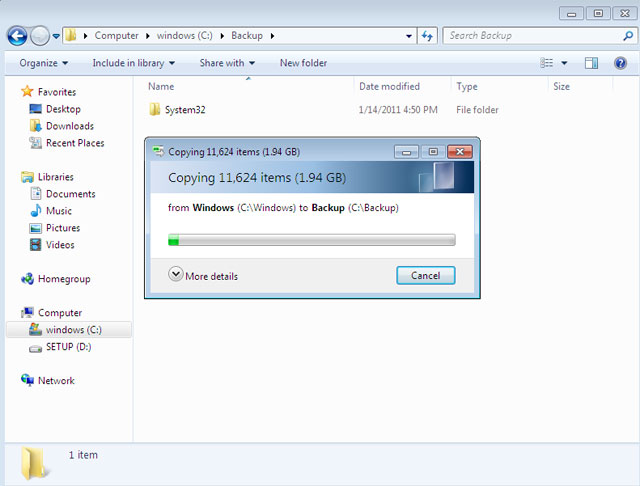Select Computer in the address breadcrumb
Screen dimensions: 640x486
[116, 36]
